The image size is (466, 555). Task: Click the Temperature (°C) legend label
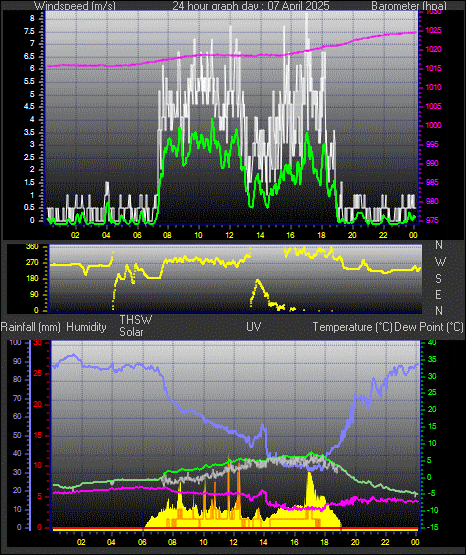353,327
